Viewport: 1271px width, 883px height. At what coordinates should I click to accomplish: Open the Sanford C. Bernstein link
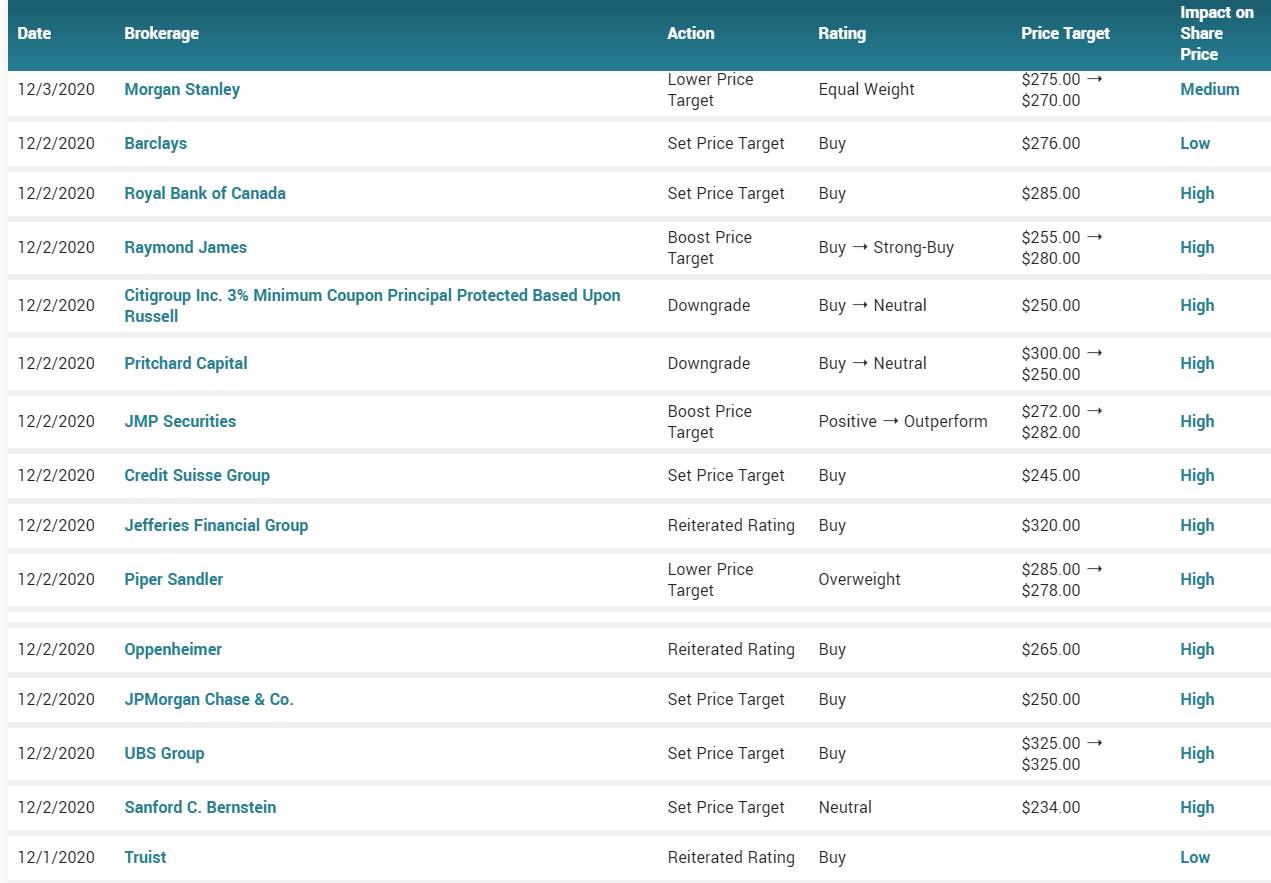[x=200, y=807]
